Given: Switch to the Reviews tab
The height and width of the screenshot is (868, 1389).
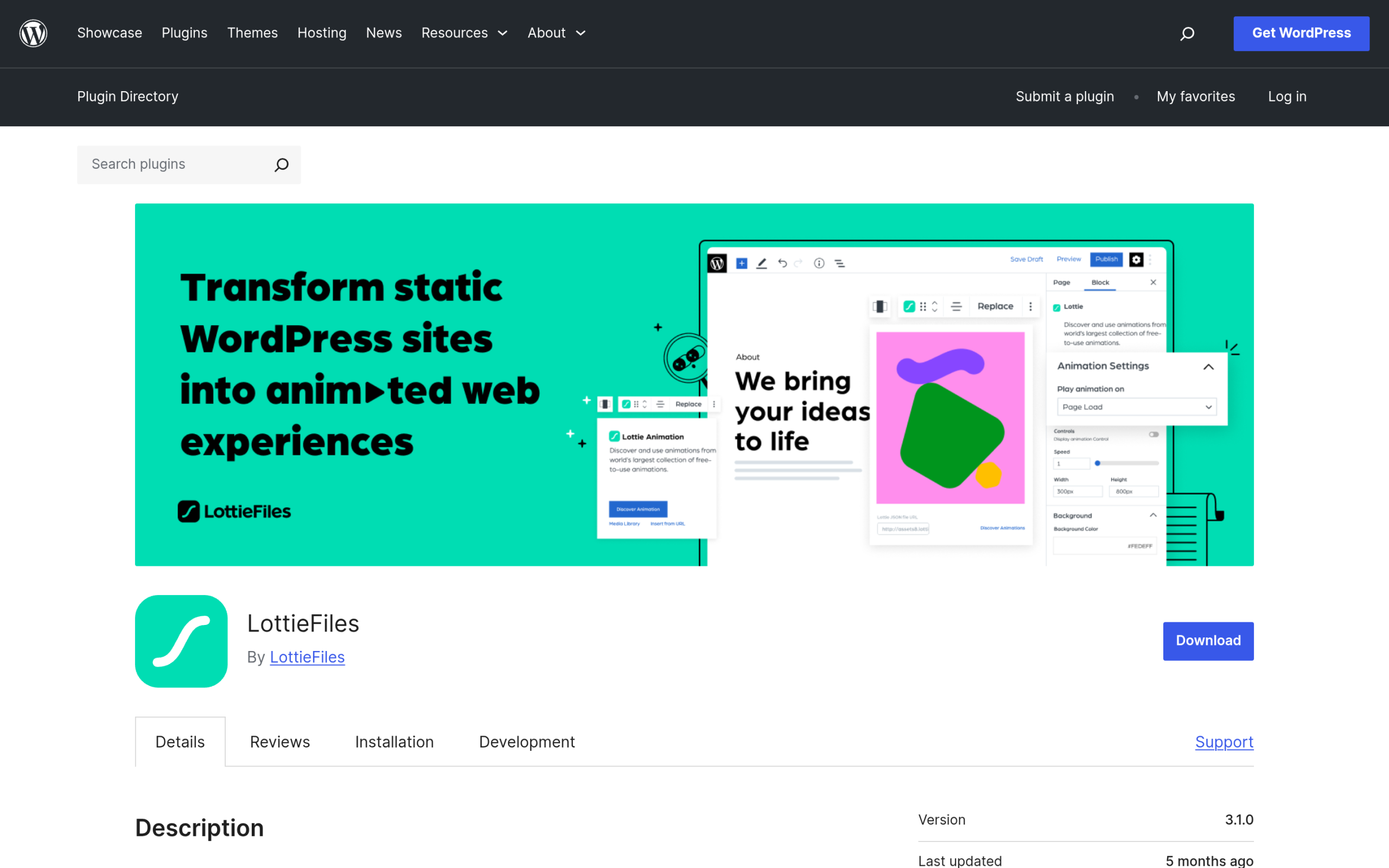Looking at the screenshot, I should click(x=280, y=742).
